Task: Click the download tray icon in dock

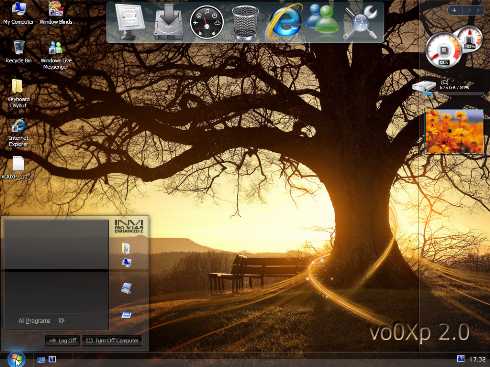Action: [169, 23]
